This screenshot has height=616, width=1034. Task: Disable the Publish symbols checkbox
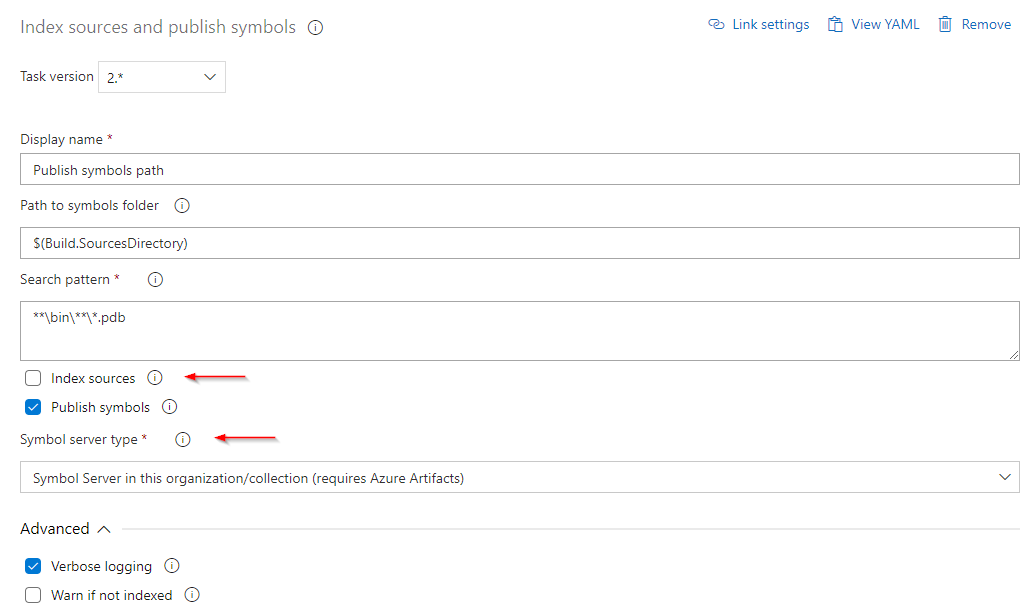tap(32, 407)
